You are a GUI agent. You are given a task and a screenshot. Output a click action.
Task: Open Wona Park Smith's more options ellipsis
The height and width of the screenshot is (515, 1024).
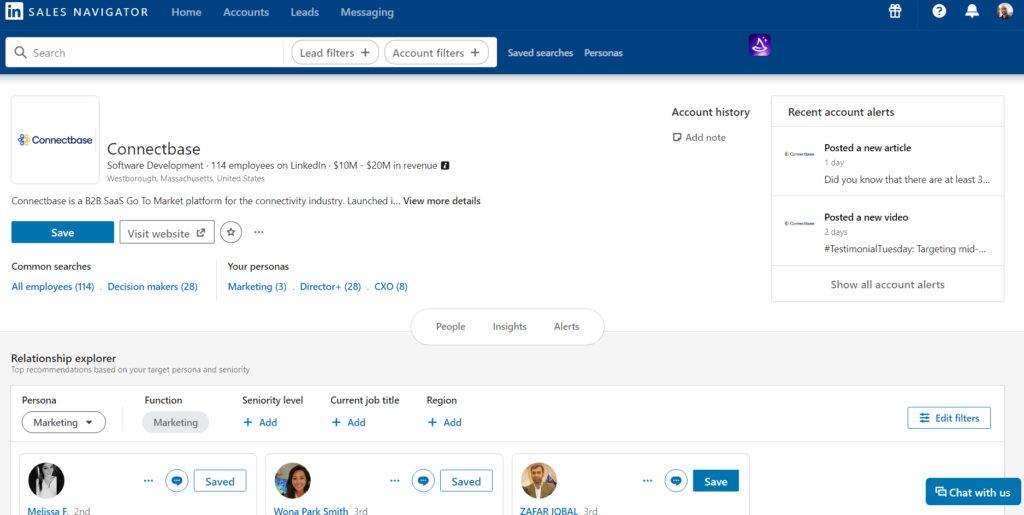point(394,480)
